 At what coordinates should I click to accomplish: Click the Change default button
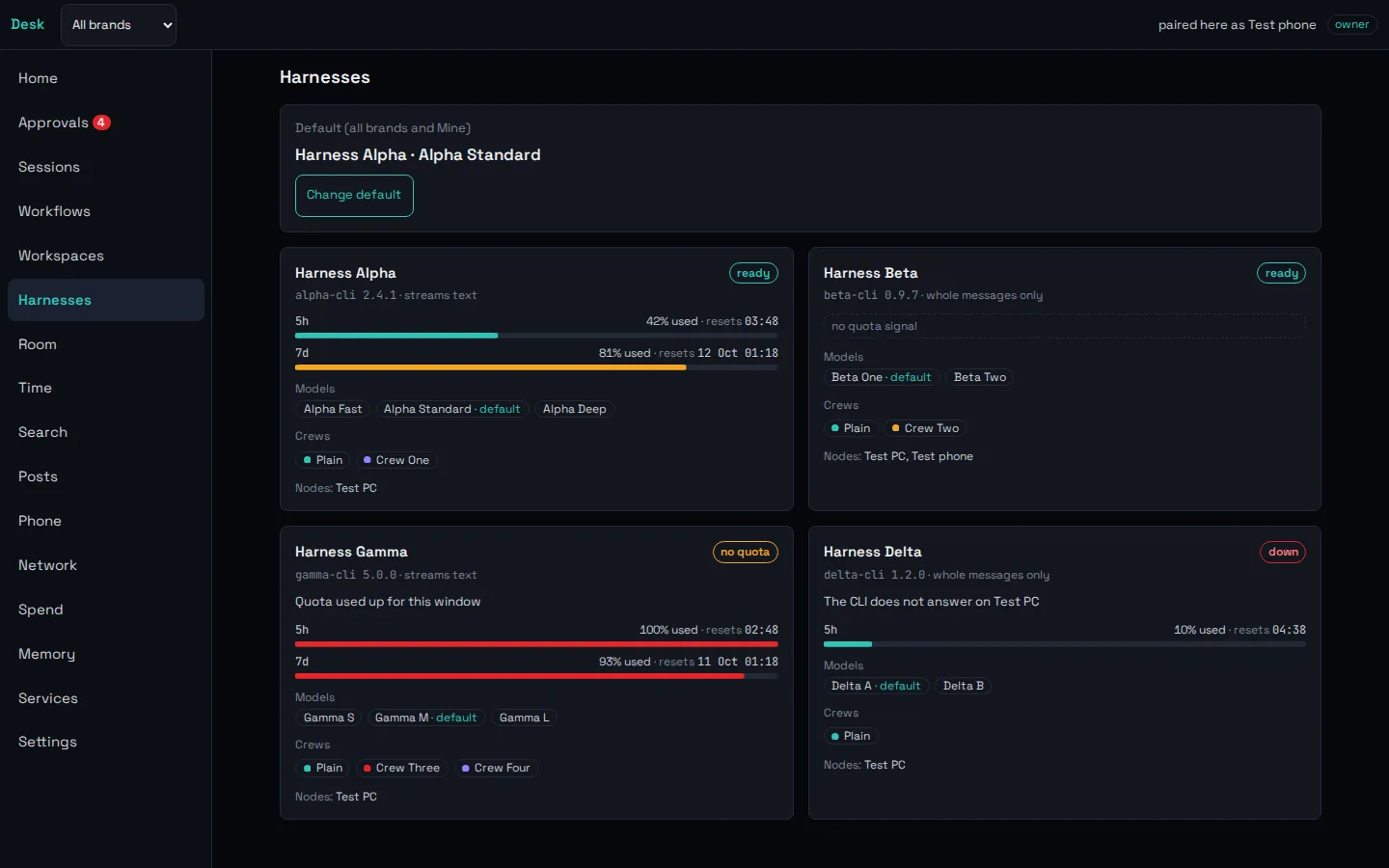coord(354,196)
